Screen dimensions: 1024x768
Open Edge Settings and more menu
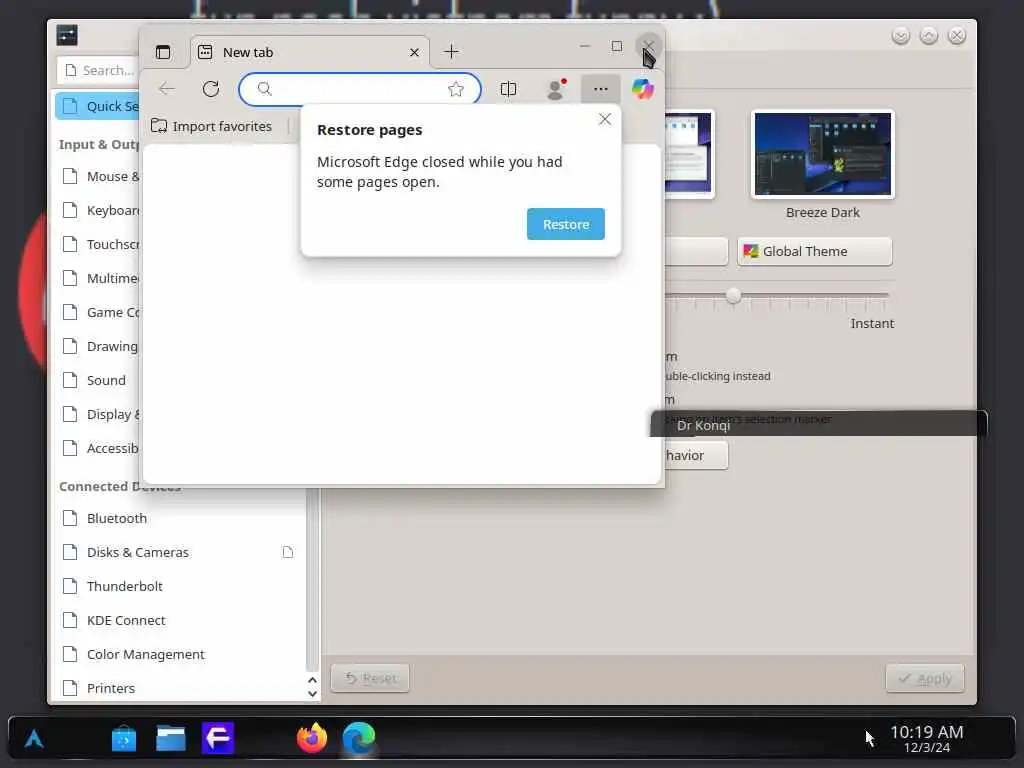click(601, 89)
